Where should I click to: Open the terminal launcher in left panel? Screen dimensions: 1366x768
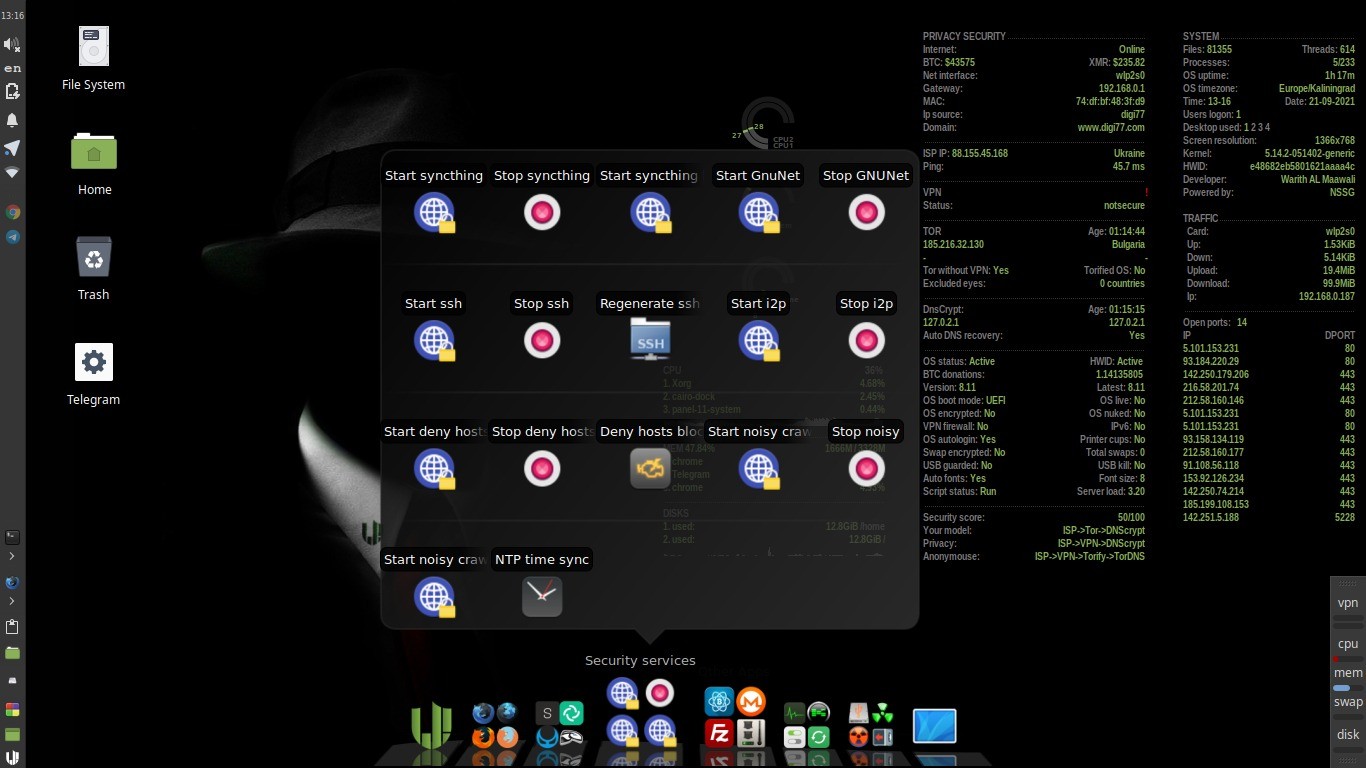tap(12, 537)
